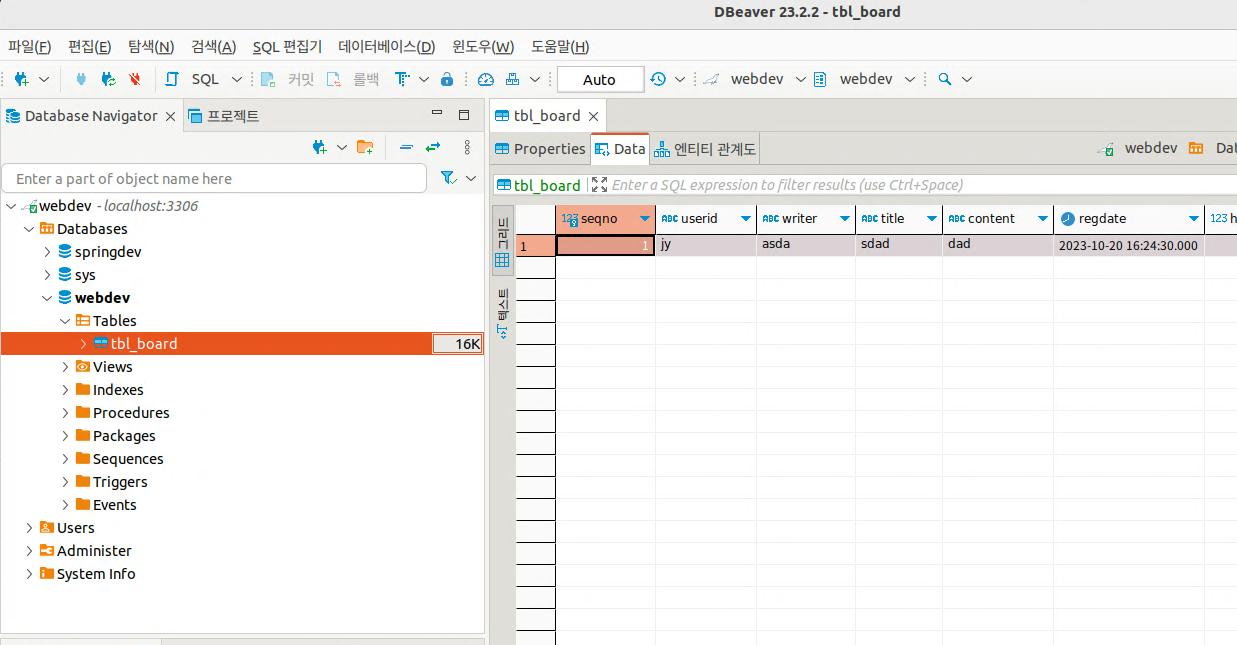Open the seqno column sort/filter arrow
Screen dimensions: 1237x645
click(x=645, y=219)
